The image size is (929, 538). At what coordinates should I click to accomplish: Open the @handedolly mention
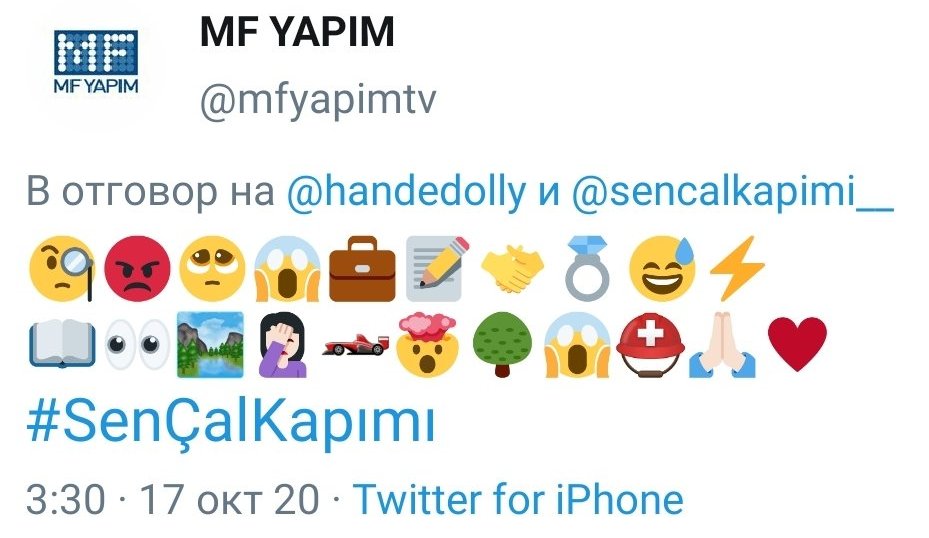[x=406, y=191]
